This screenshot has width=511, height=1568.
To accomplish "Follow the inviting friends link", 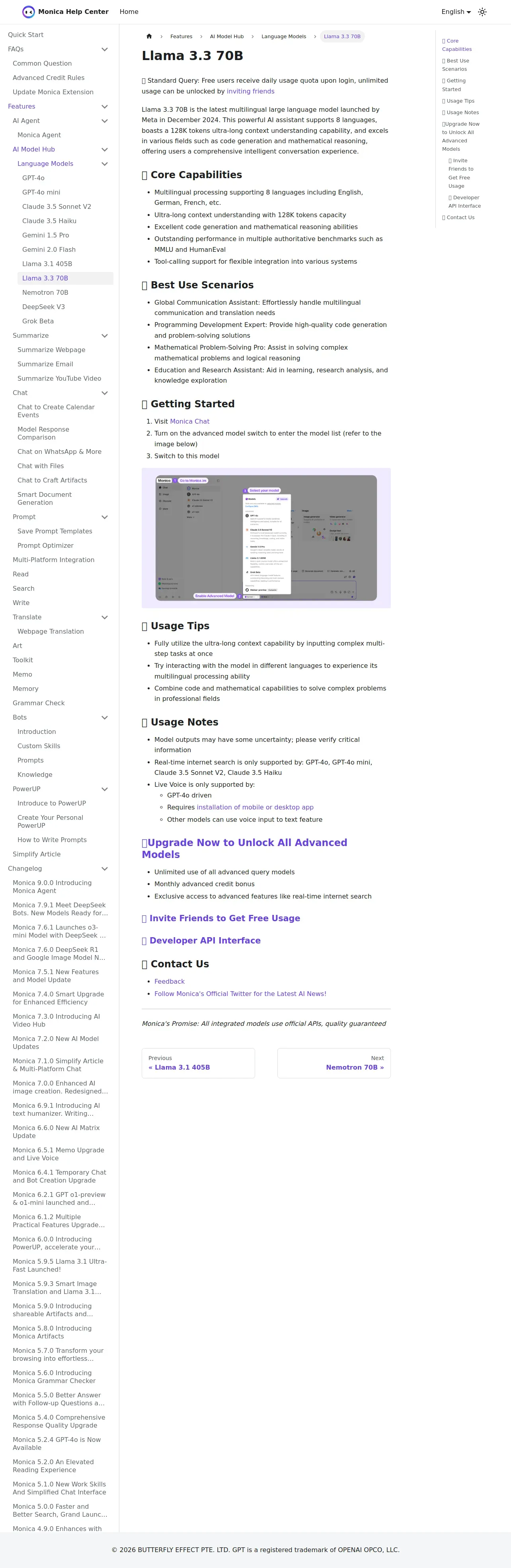I will [250, 91].
